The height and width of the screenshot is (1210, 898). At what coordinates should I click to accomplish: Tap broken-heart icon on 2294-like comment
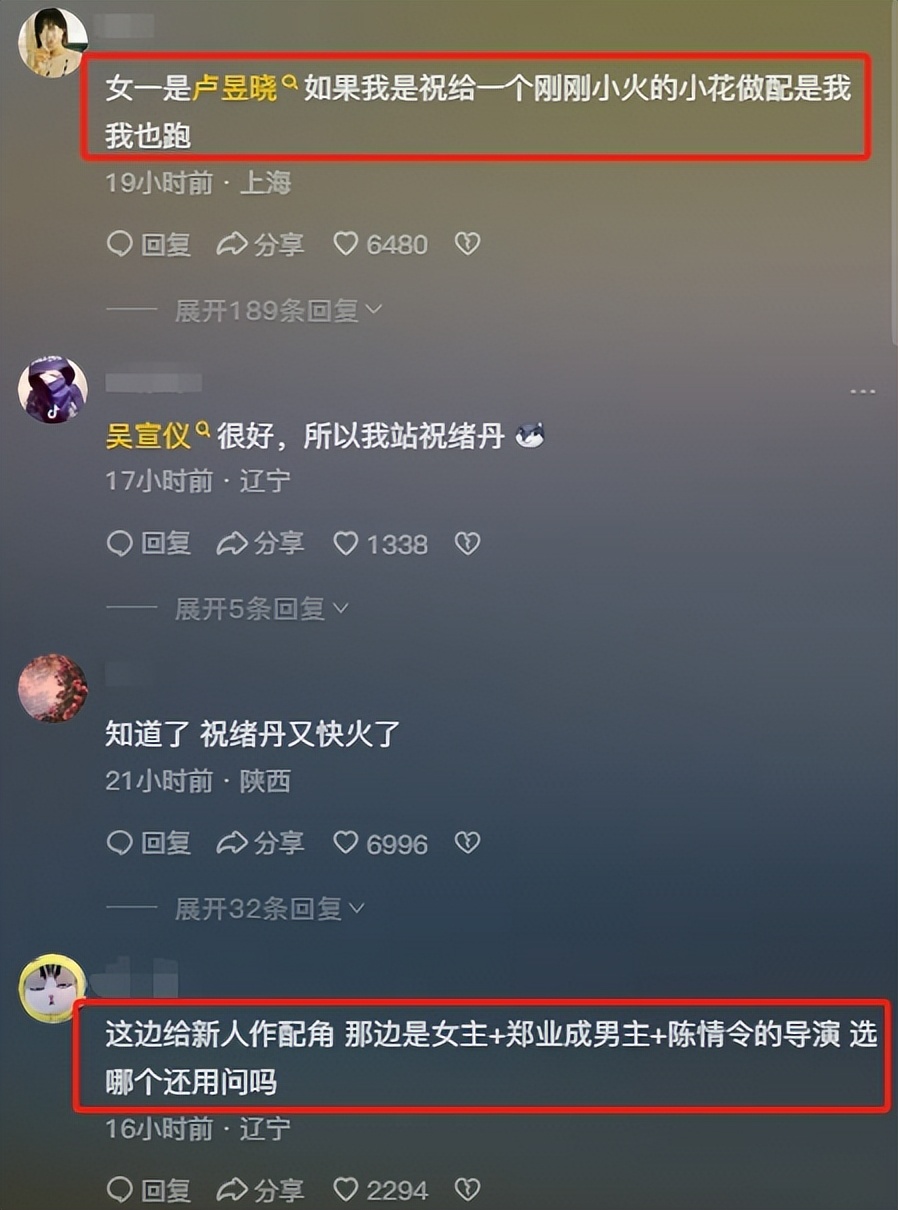468,1190
